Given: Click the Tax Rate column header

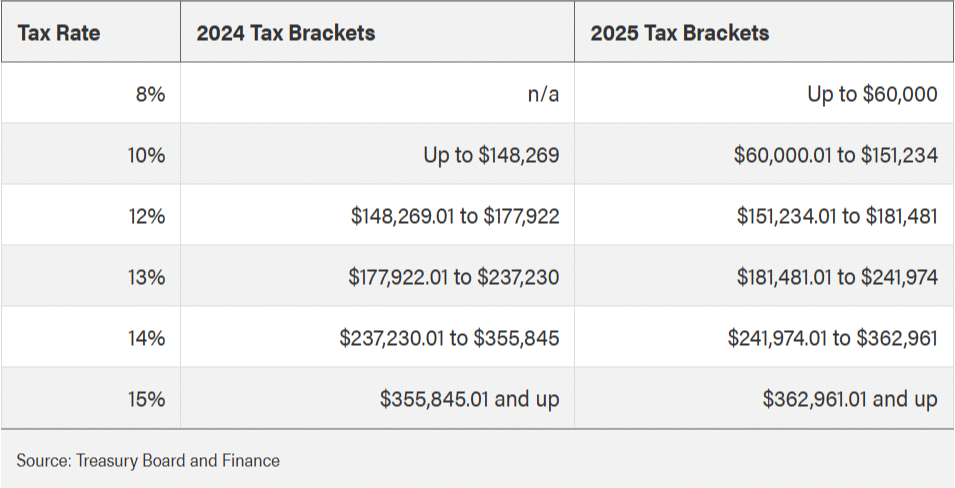Looking at the screenshot, I should tap(59, 33).
